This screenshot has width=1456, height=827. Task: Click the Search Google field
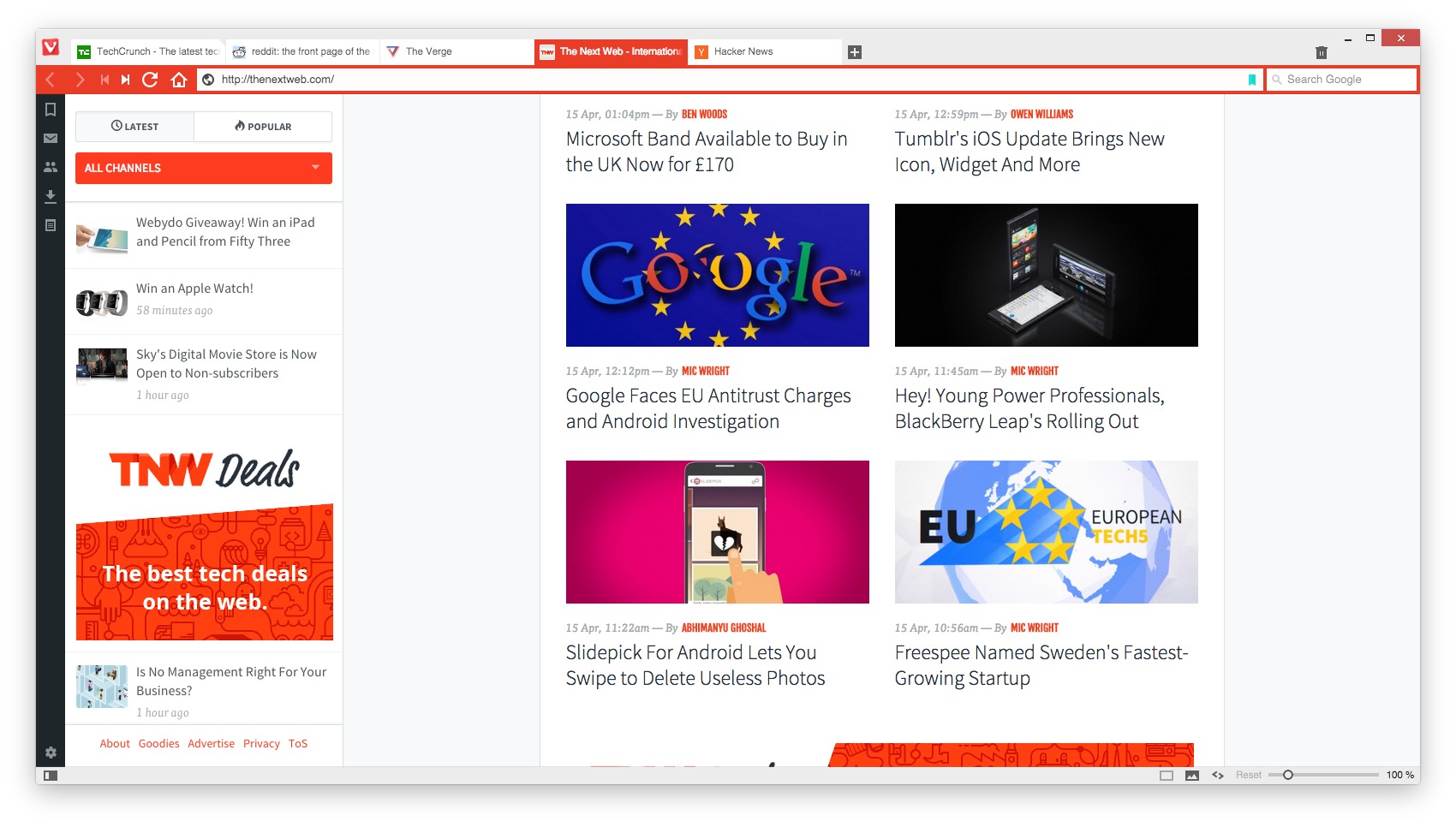[x=1342, y=80]
